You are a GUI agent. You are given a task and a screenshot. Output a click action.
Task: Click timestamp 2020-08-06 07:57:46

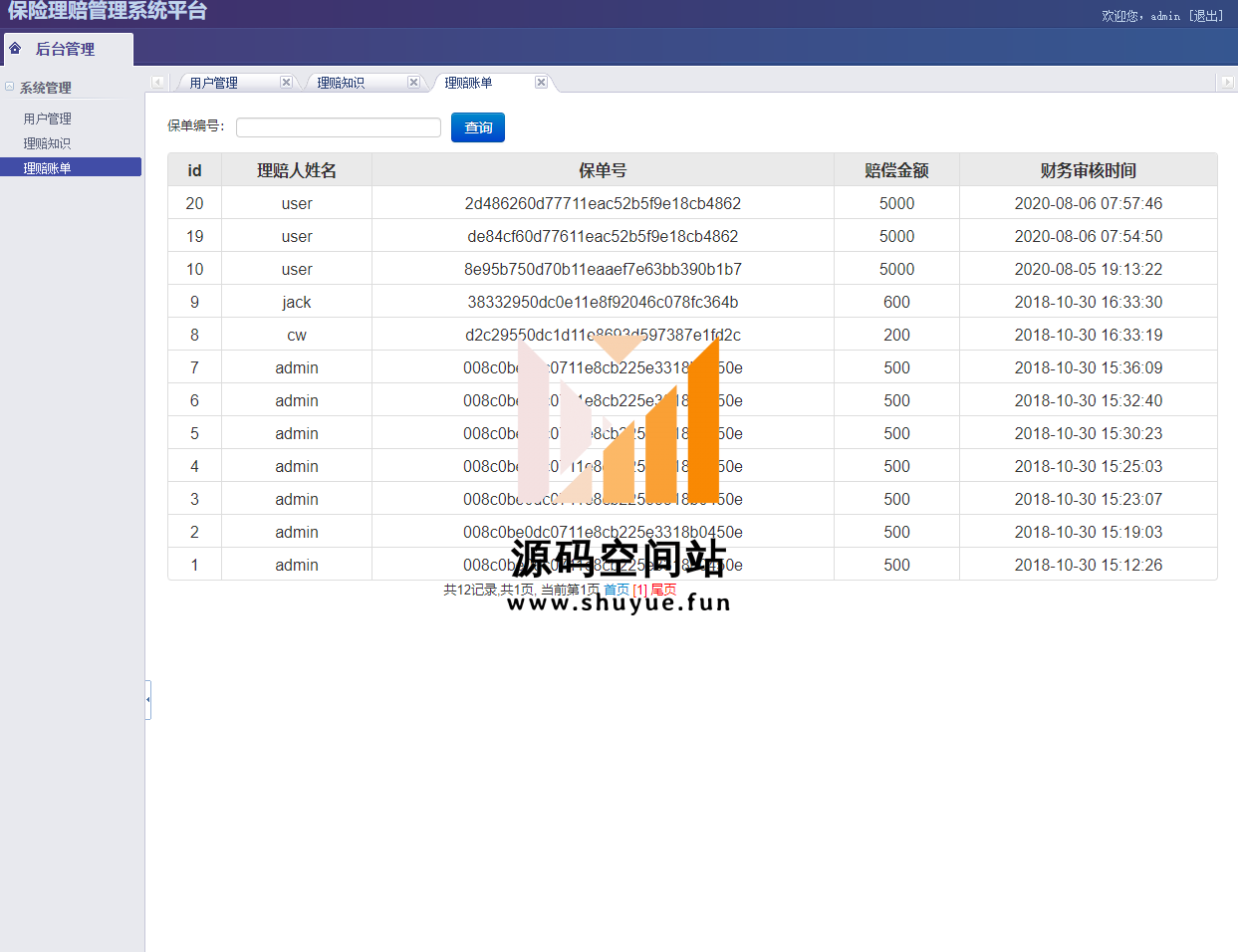[1089, 203]
